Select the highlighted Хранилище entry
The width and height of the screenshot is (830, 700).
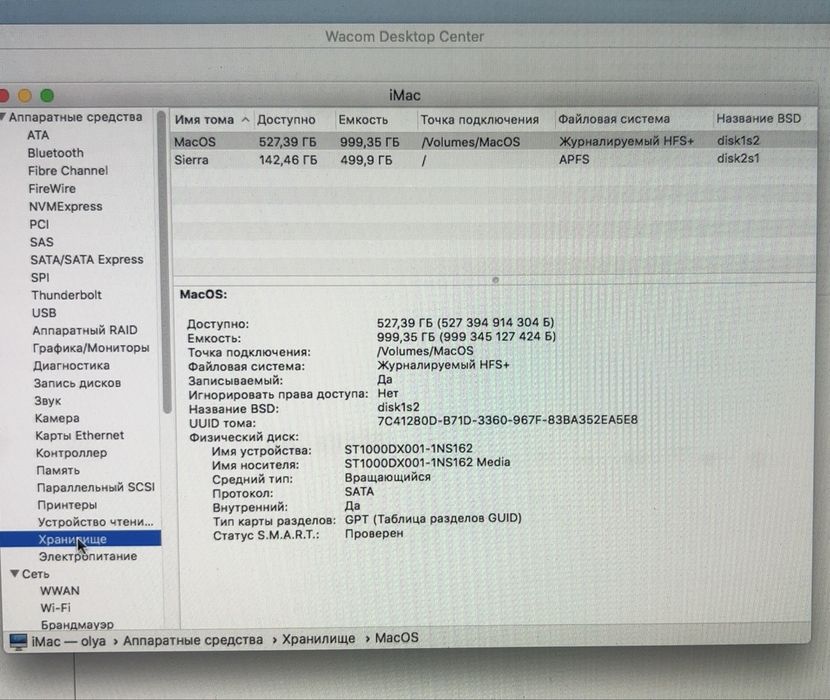(x=80, y=539)
